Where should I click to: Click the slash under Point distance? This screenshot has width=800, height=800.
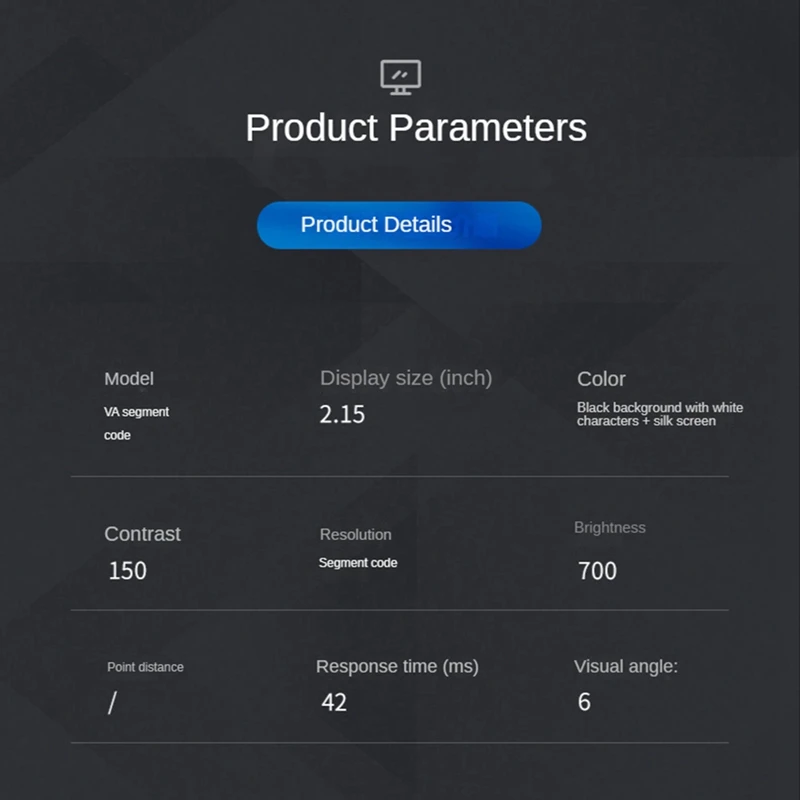(112, 703)
